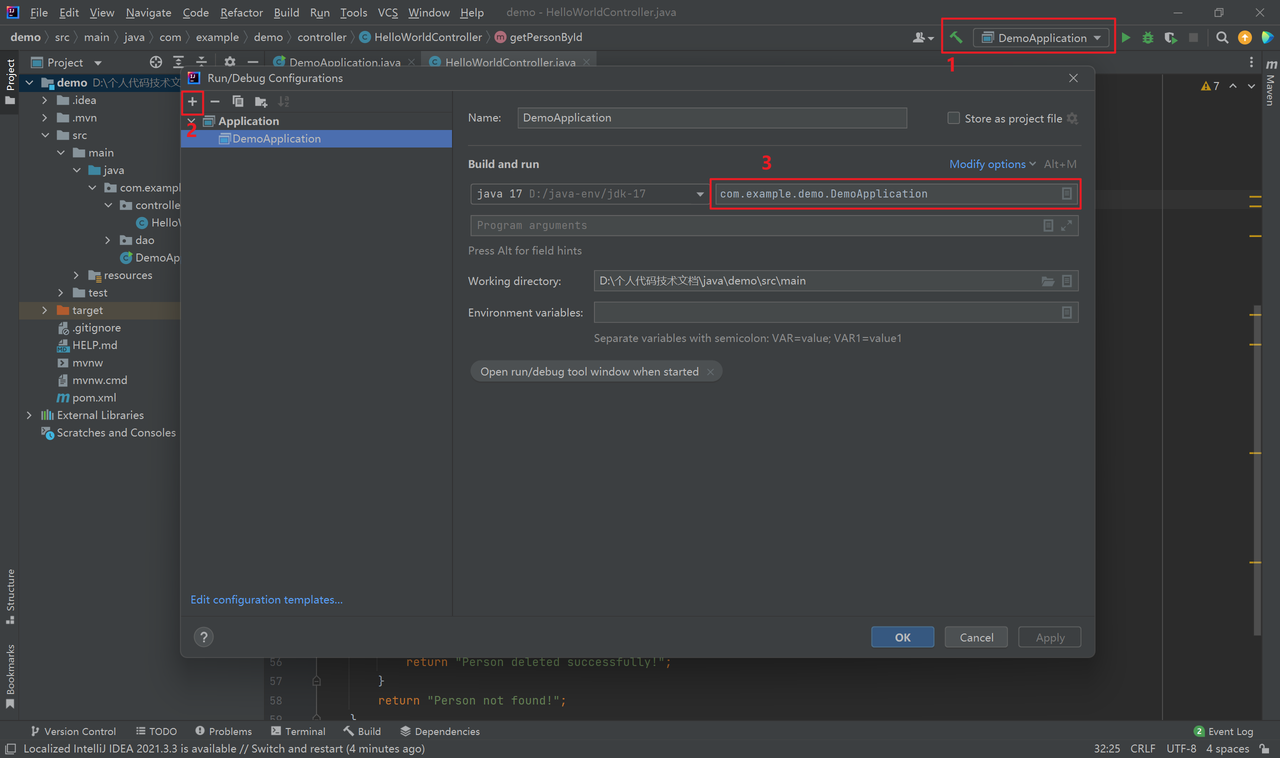Edit environment variables list icon
The width and height of the screenshot is (1280, 758).
(x=1067, y=313)
